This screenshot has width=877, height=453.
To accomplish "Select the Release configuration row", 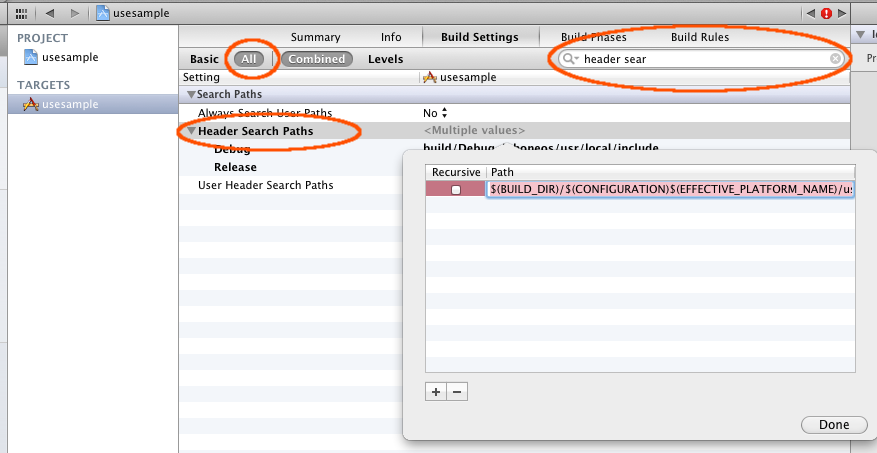I will pyautogui.click(x=235, y=167).
